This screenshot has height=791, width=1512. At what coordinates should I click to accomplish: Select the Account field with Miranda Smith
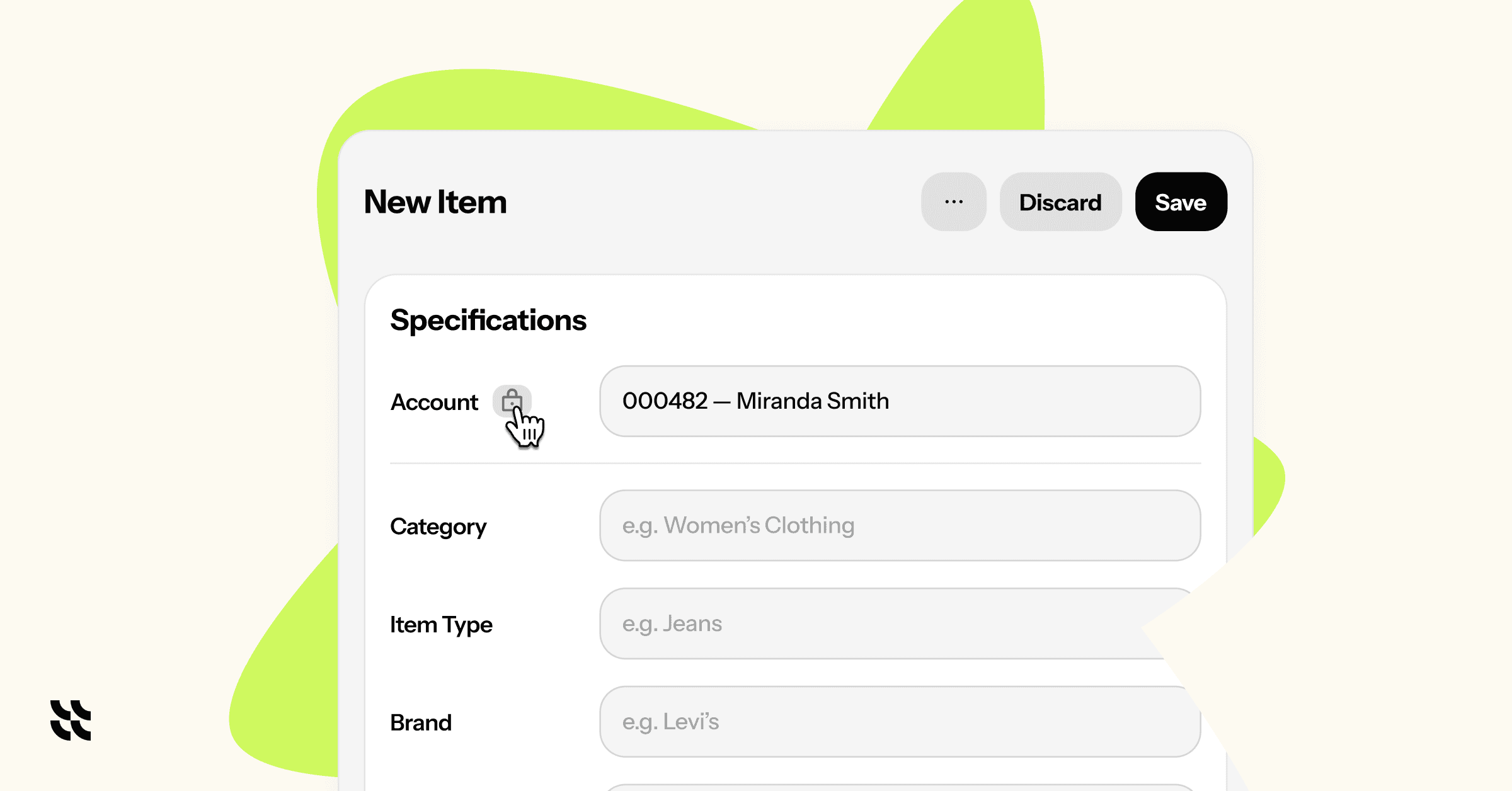pyautogui.click(x=900, y=401)
